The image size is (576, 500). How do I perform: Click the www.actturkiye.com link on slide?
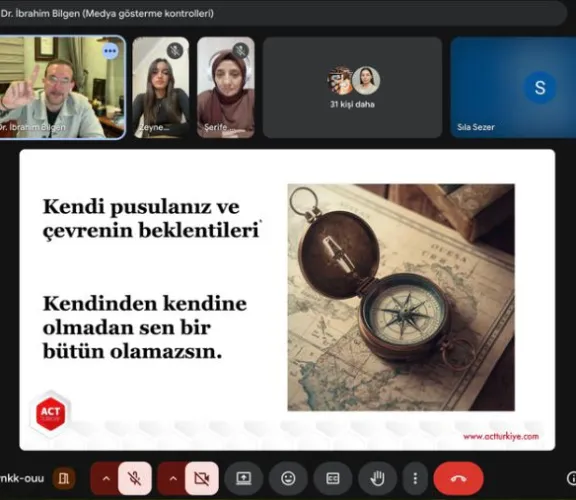tap(501, 436)
